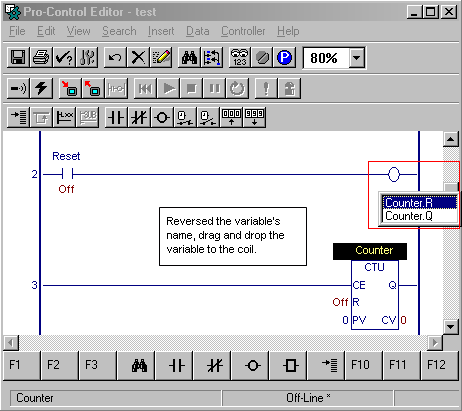Click the coil on rung 2
Viewport: 462px width, 411px height.
[394, 174]
